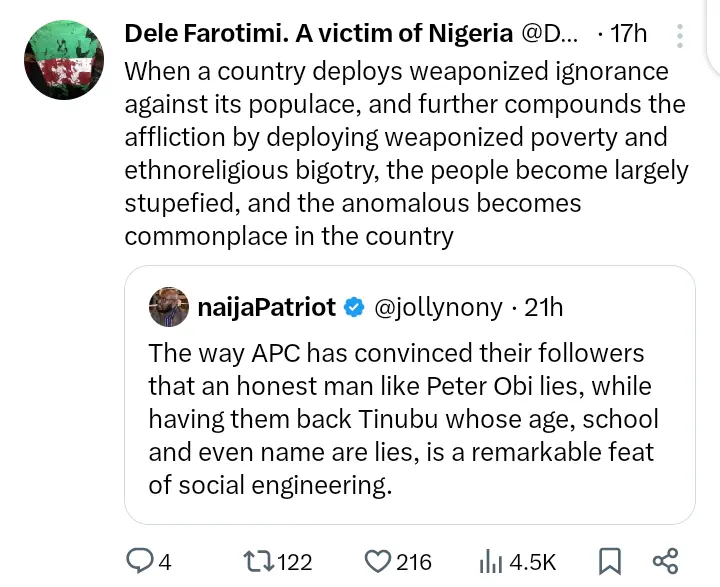
Task: Bookmark this tweet
Action: pos(609,561)
